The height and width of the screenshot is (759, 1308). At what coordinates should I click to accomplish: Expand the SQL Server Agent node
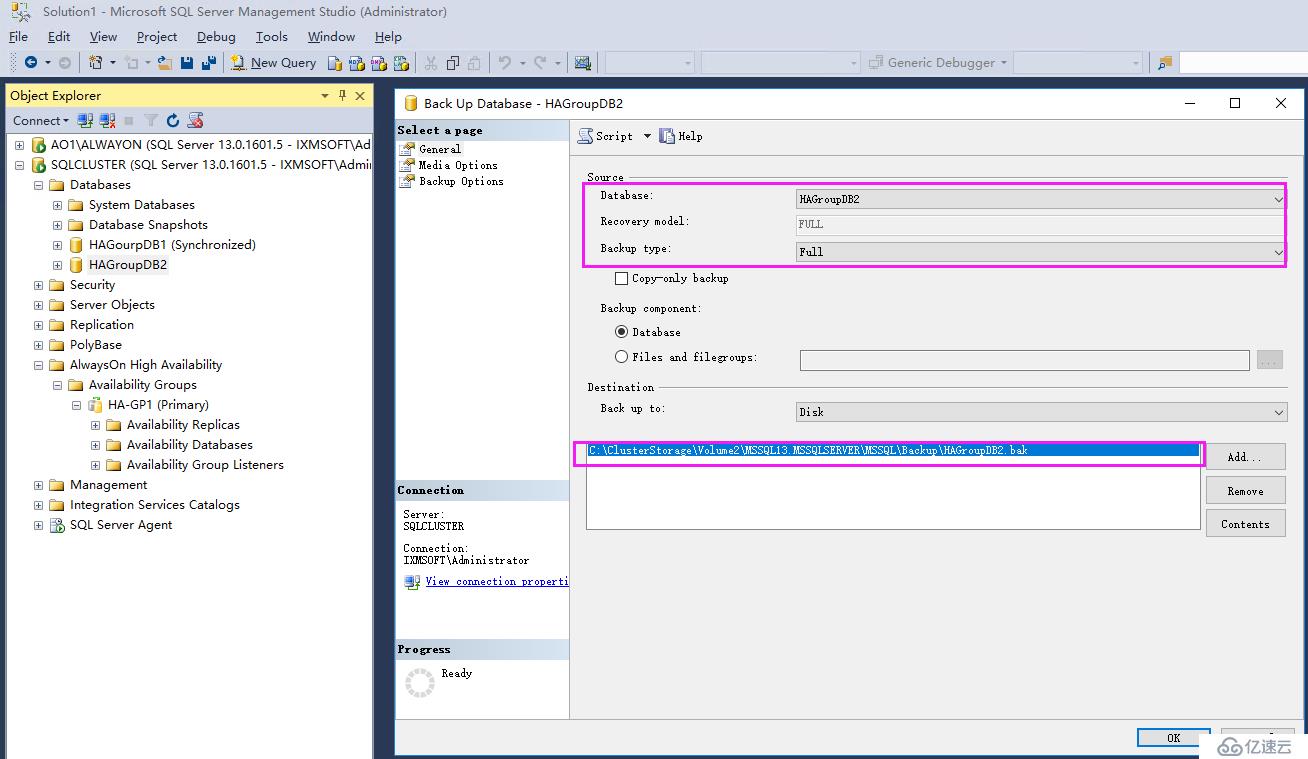pyautogui.click(x=38, y=525)
